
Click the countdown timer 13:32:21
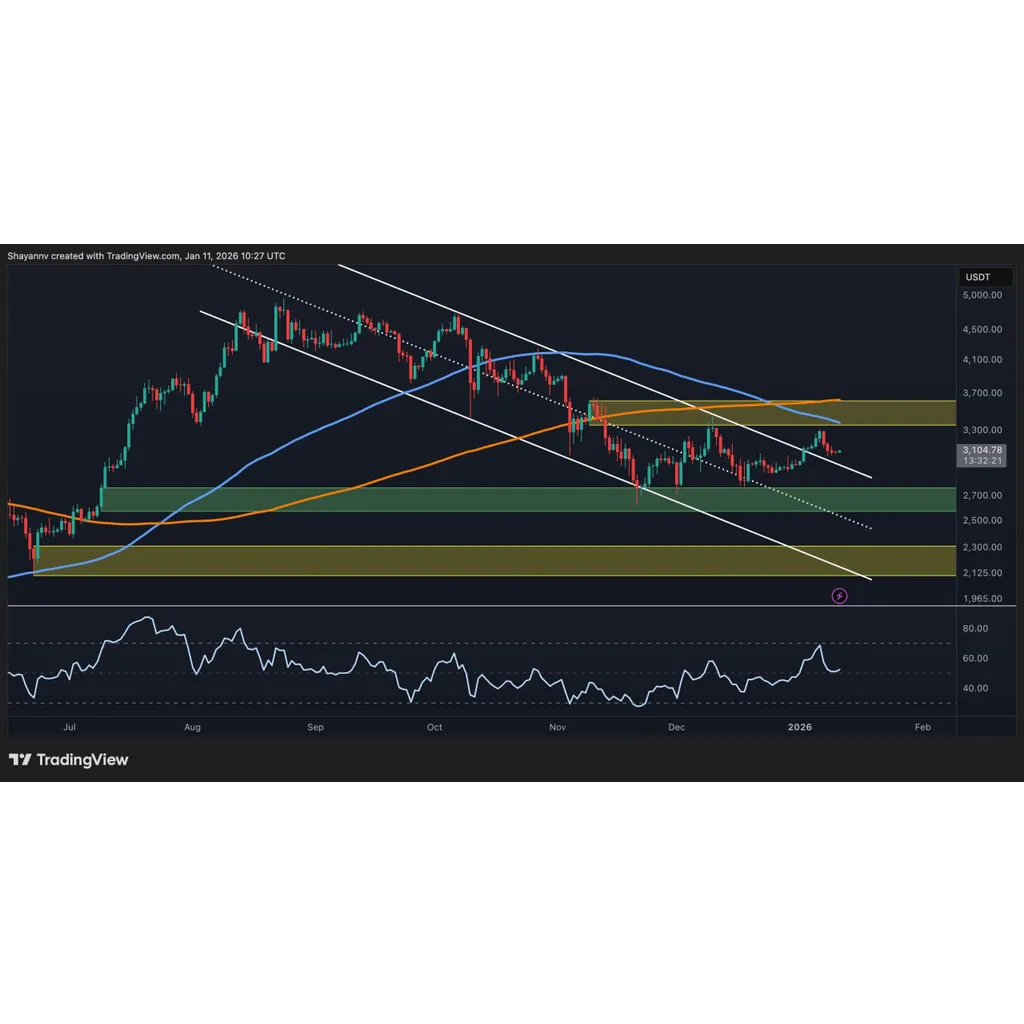coord(982,460)
